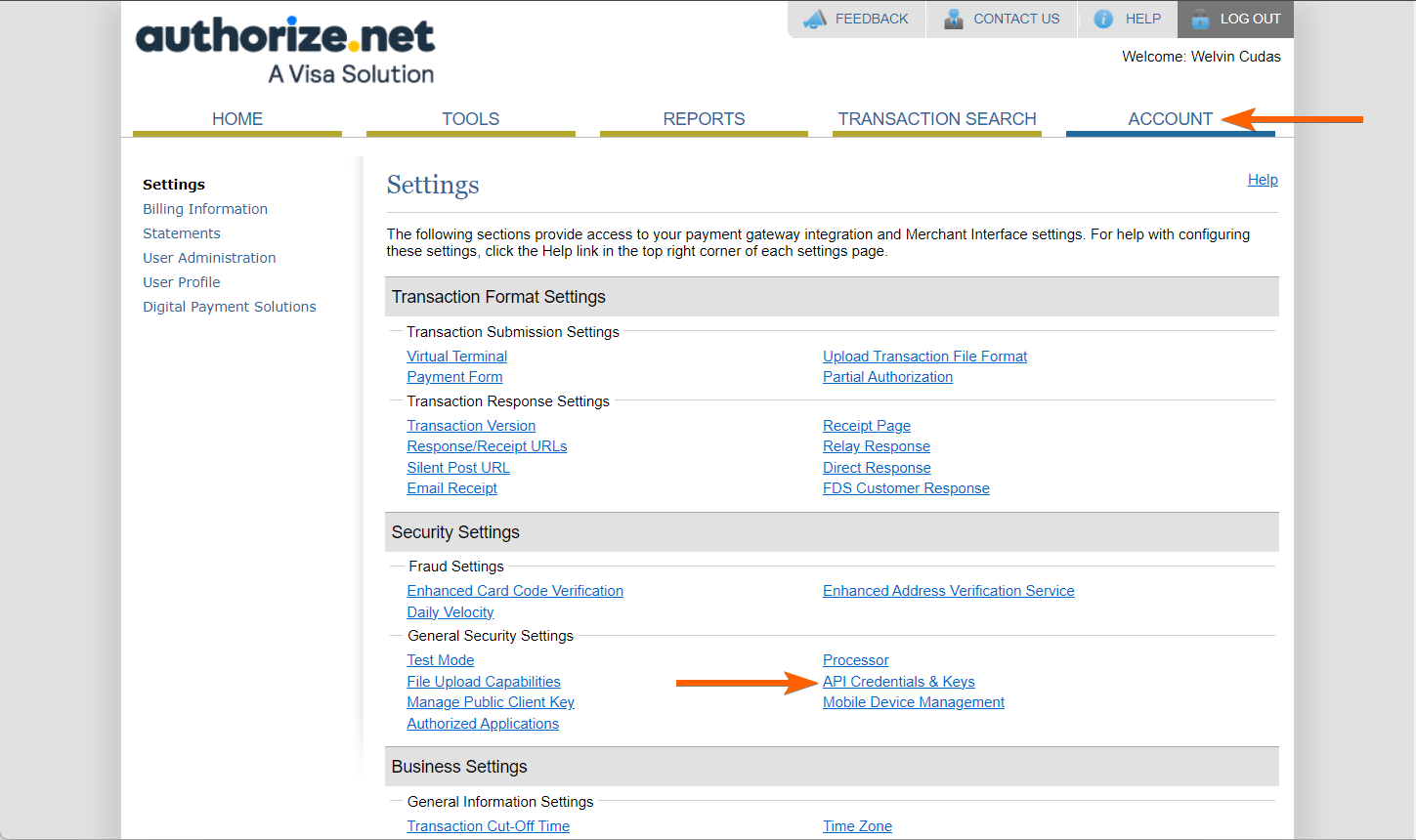Click the Log Out lock icon
1416x840 pixels.
pyautogui.click(x=1200, y=20)
